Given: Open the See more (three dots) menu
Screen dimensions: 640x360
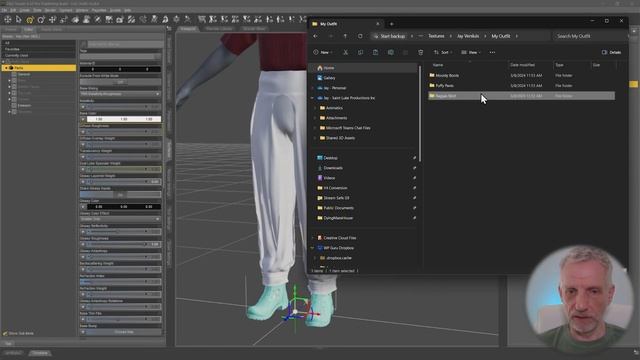Looking at the screenshot, I should 492,52.
